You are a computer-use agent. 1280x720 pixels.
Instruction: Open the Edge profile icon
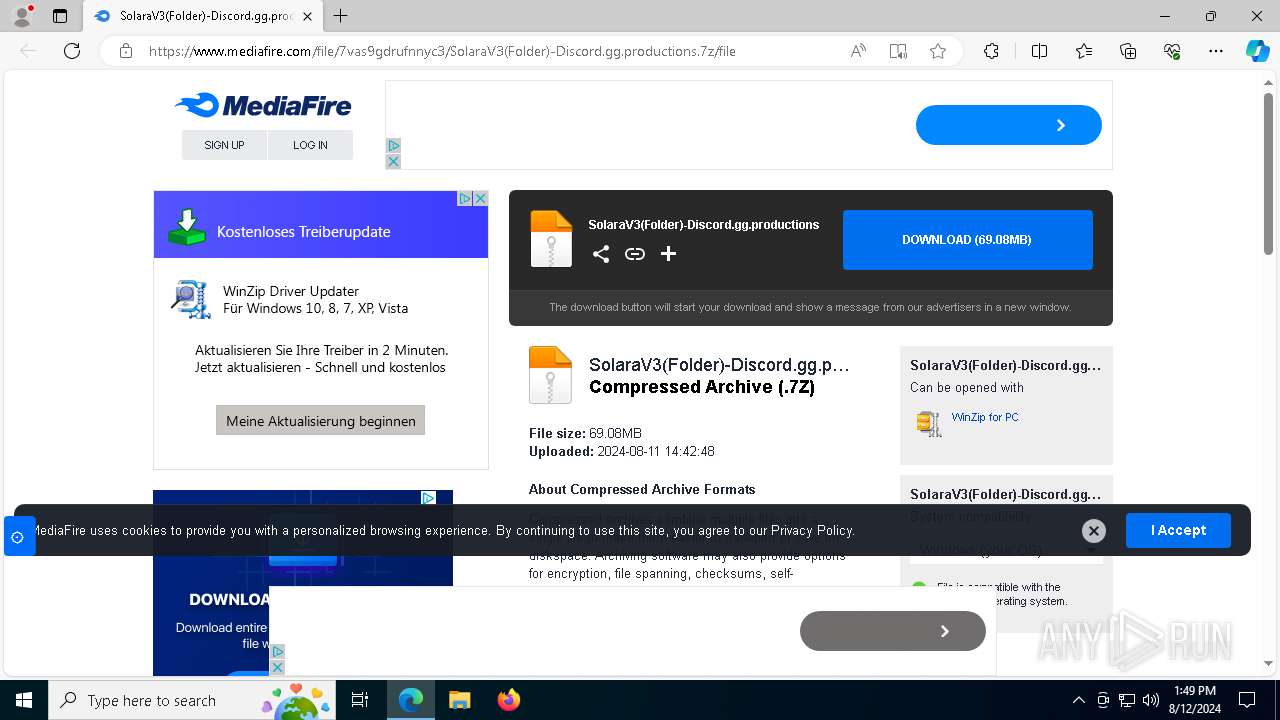pos(22,16)
